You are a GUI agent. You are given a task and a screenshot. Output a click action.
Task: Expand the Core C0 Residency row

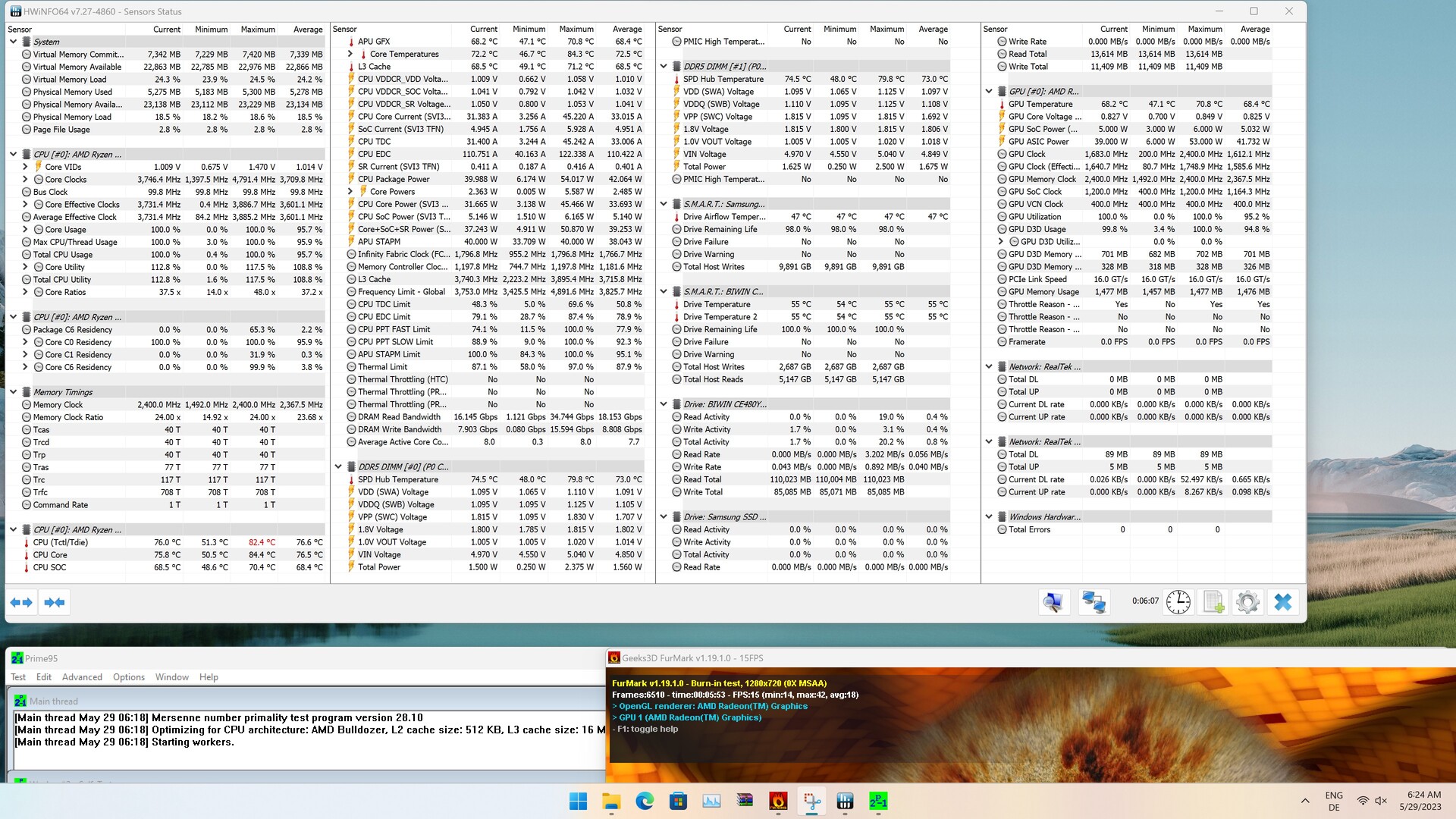click(25, 342)
